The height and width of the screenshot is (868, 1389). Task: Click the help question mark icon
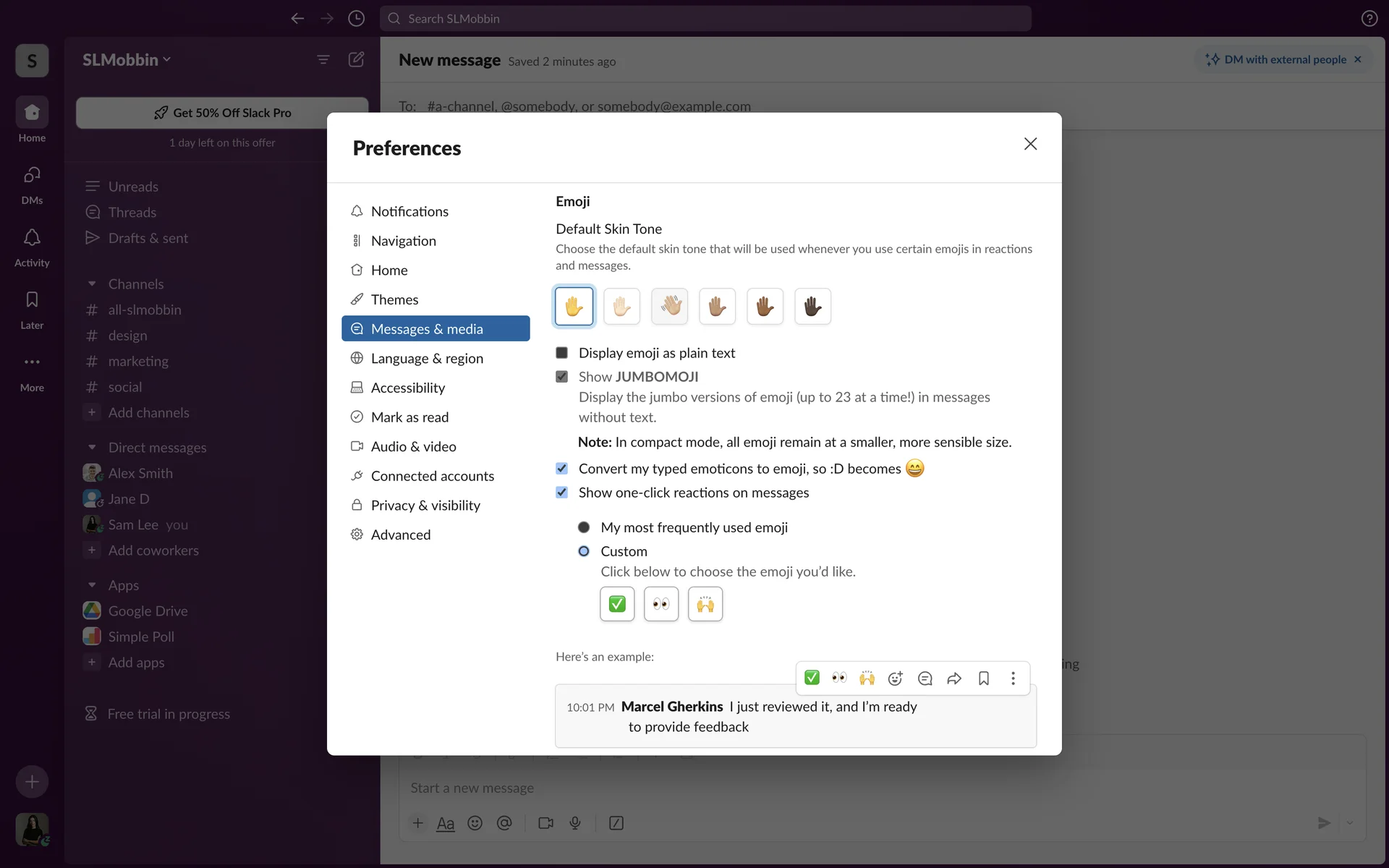pos(1369,19)
